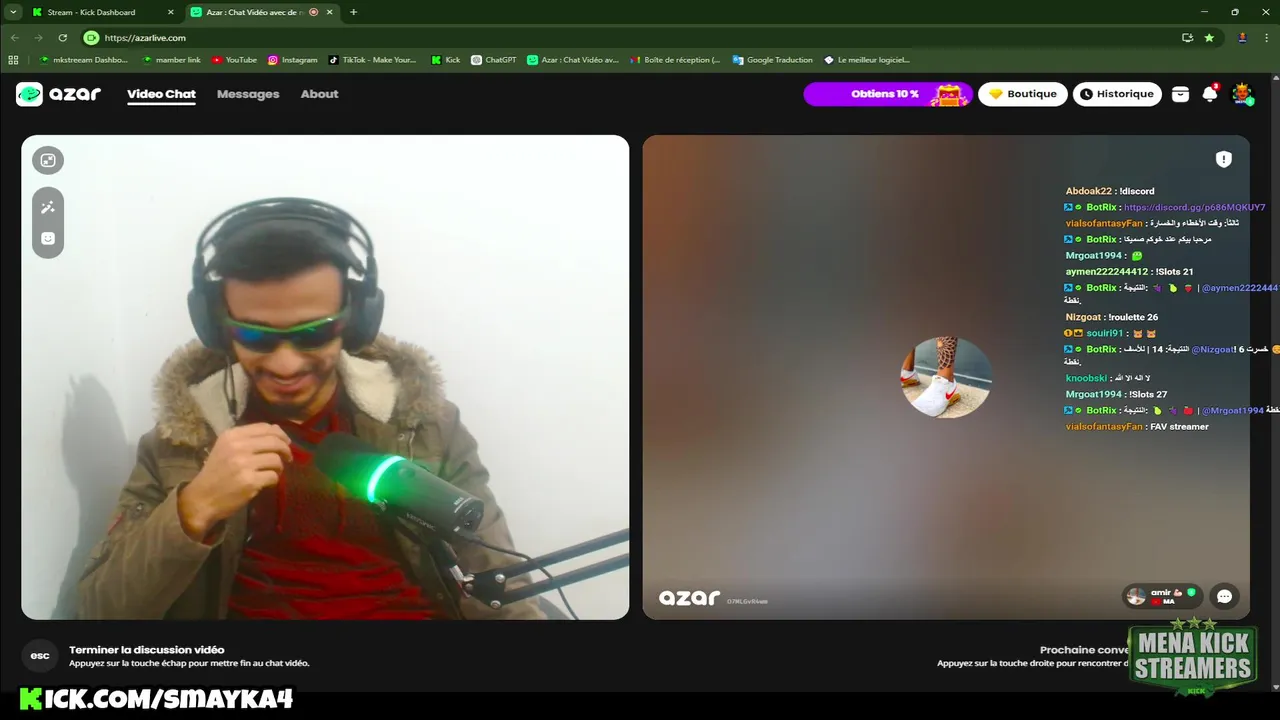Click chat message 'FAV streamer'
This screenshot has height=720, width=1280.
click(x=1179, y=426)
